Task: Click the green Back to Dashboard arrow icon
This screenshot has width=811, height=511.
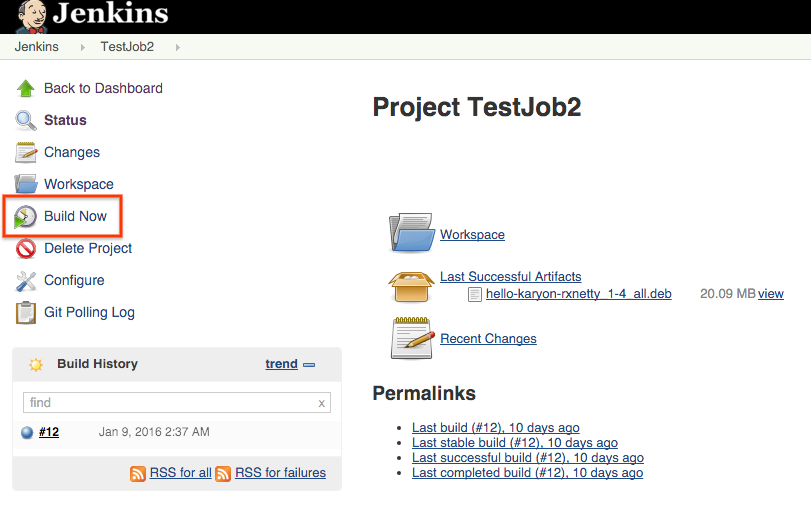Action: [25, 88]
